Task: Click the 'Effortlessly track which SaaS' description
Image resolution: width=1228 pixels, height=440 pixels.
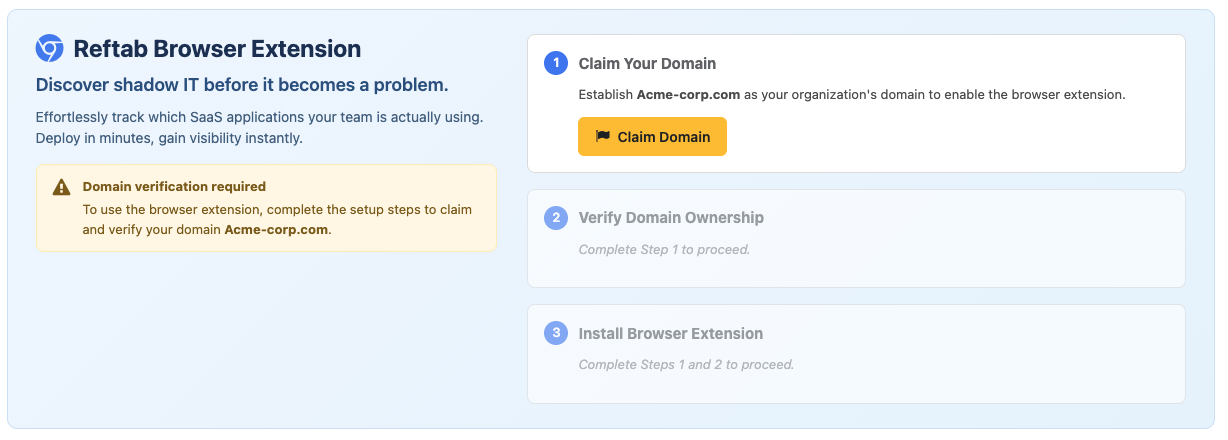Action: (x=259, y=117)
